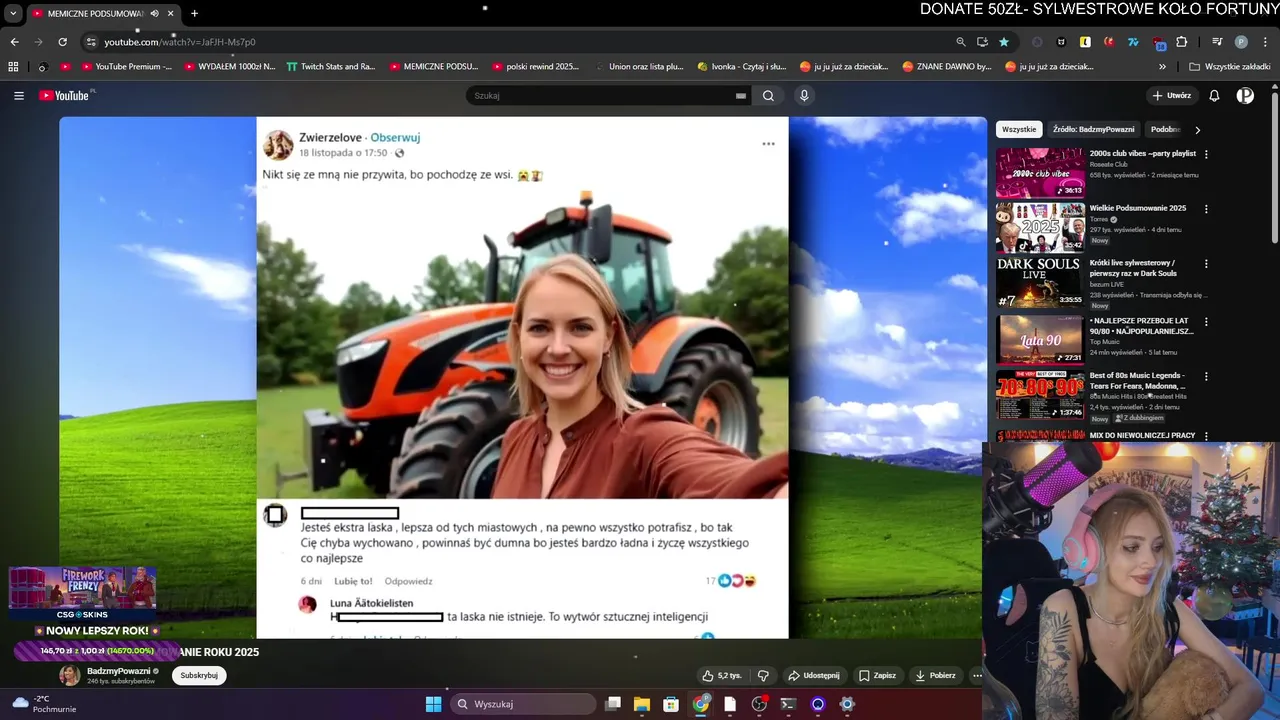The width and height of the screenshot is (1280, 720).
Task: Select the Wszystkie filter chip
Action: pyautogui.click(x=1019, y=129)
